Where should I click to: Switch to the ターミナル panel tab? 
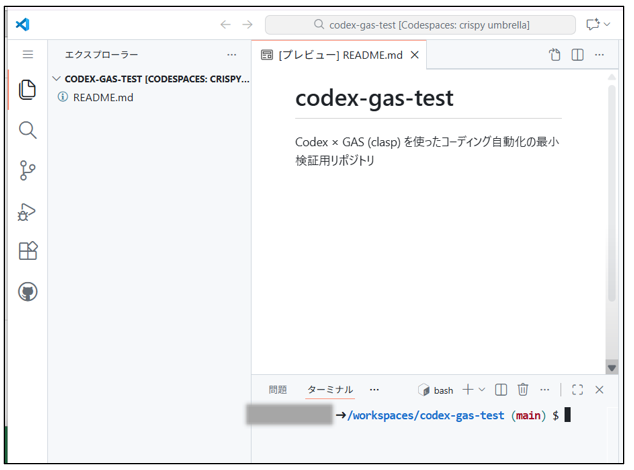pyautogui.click(x=330, y=390)
